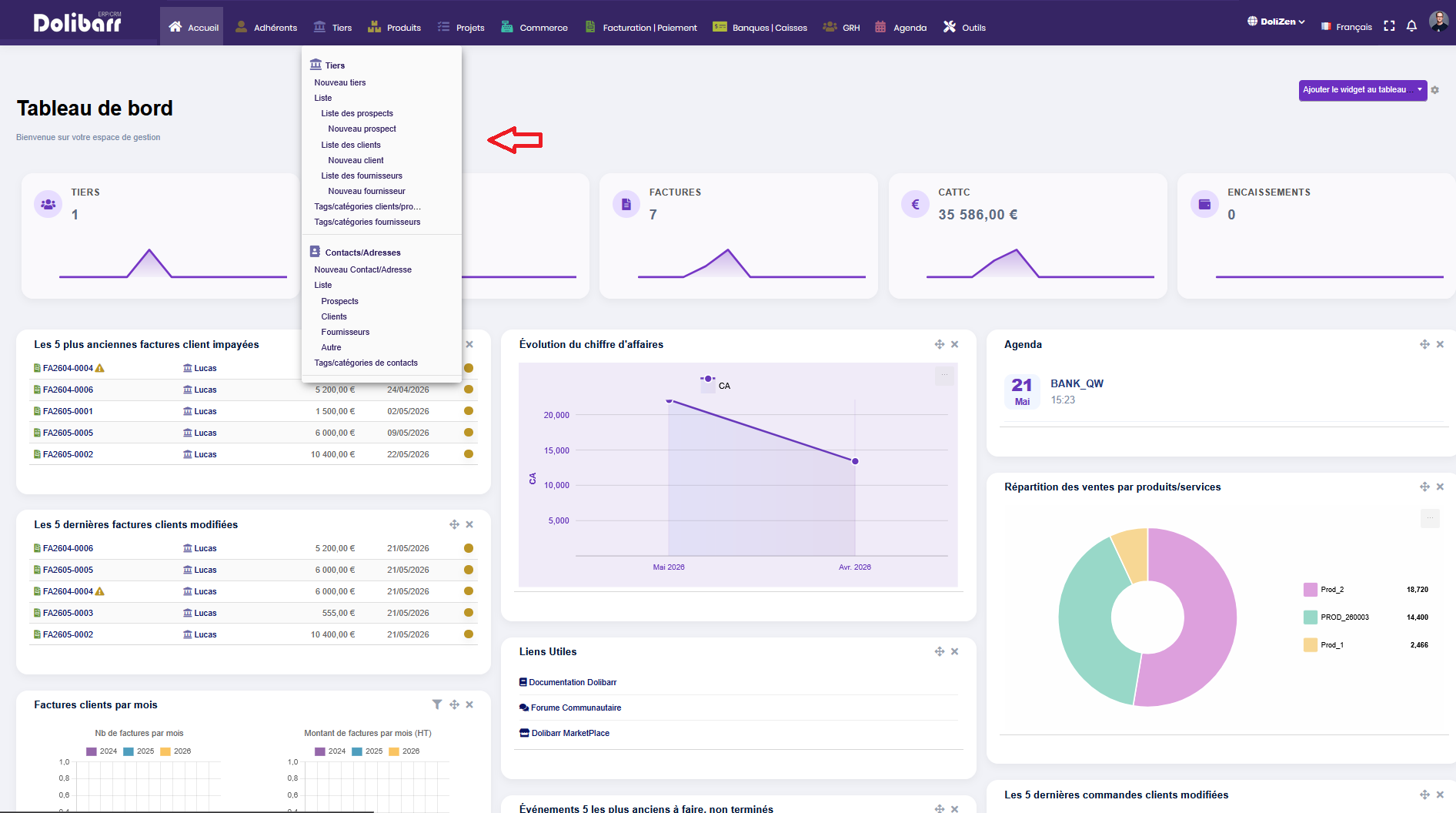
Task: Open the Agenda top menu
Action: pyautogui.click(x=900, y=27)
